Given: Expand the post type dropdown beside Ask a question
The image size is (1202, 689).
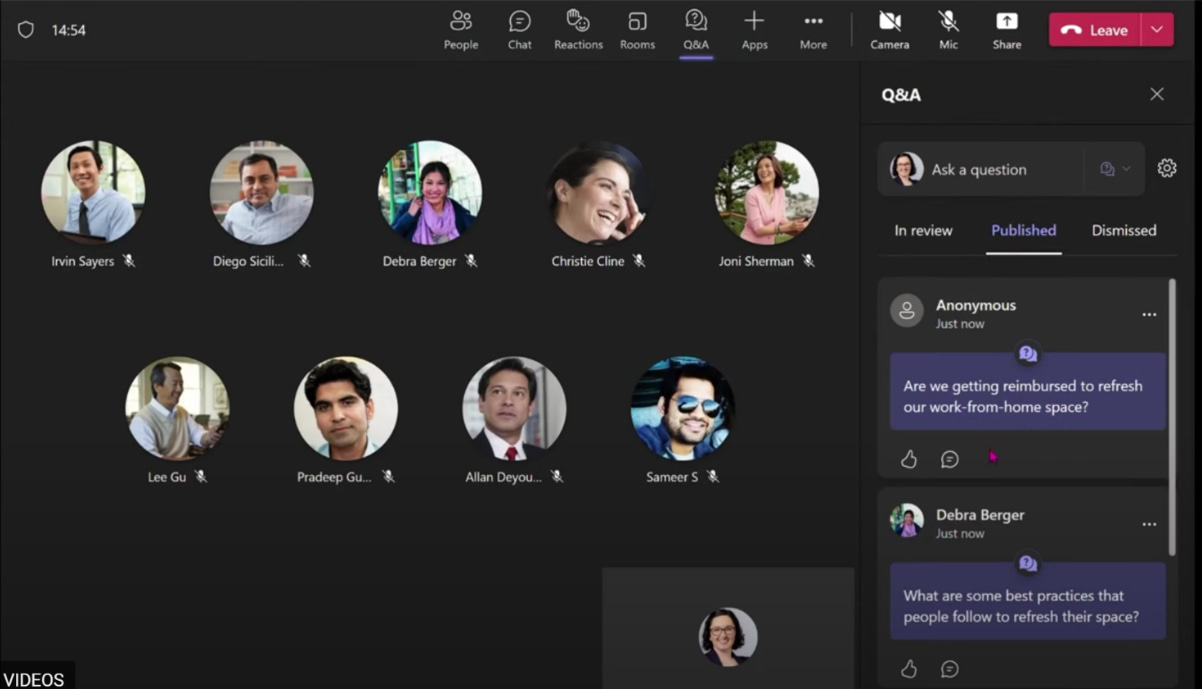Looking at the screenshot, I should tap(1114, 169).
